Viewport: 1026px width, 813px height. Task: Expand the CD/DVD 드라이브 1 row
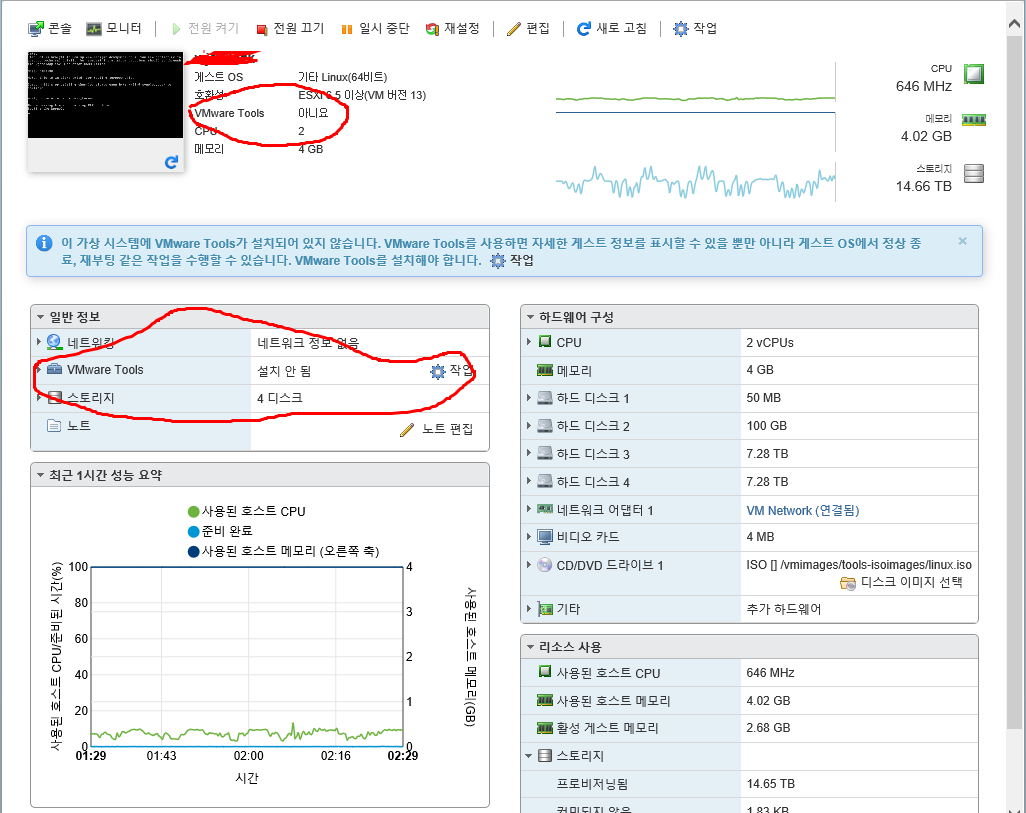[529, 564]
